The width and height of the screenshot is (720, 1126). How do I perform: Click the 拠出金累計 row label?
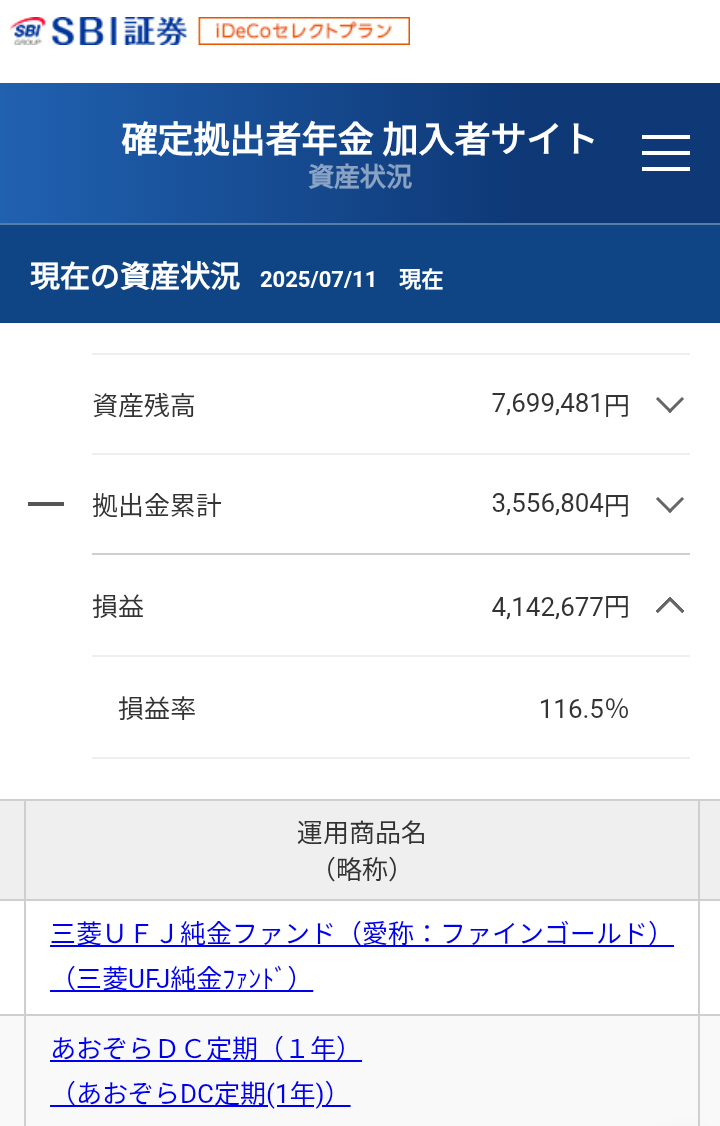tap(156, 506)
